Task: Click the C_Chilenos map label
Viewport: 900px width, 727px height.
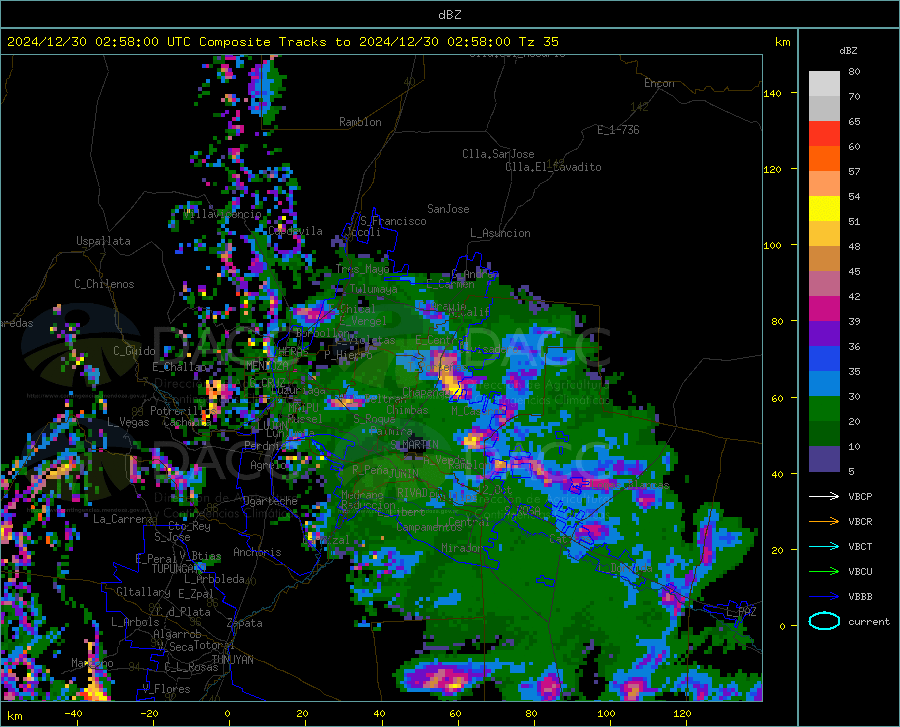Action: 104,284
